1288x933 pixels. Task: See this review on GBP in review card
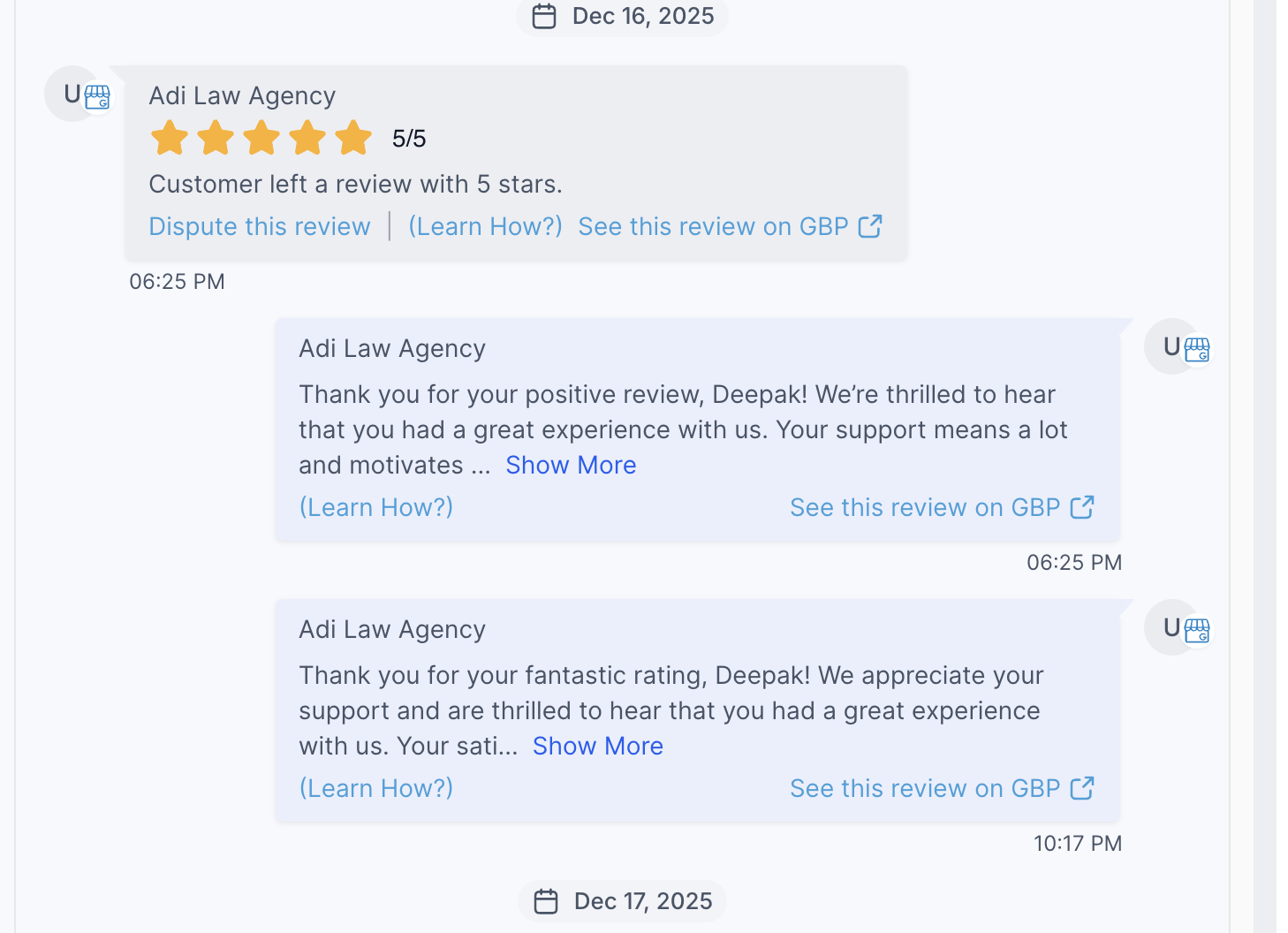713,226
